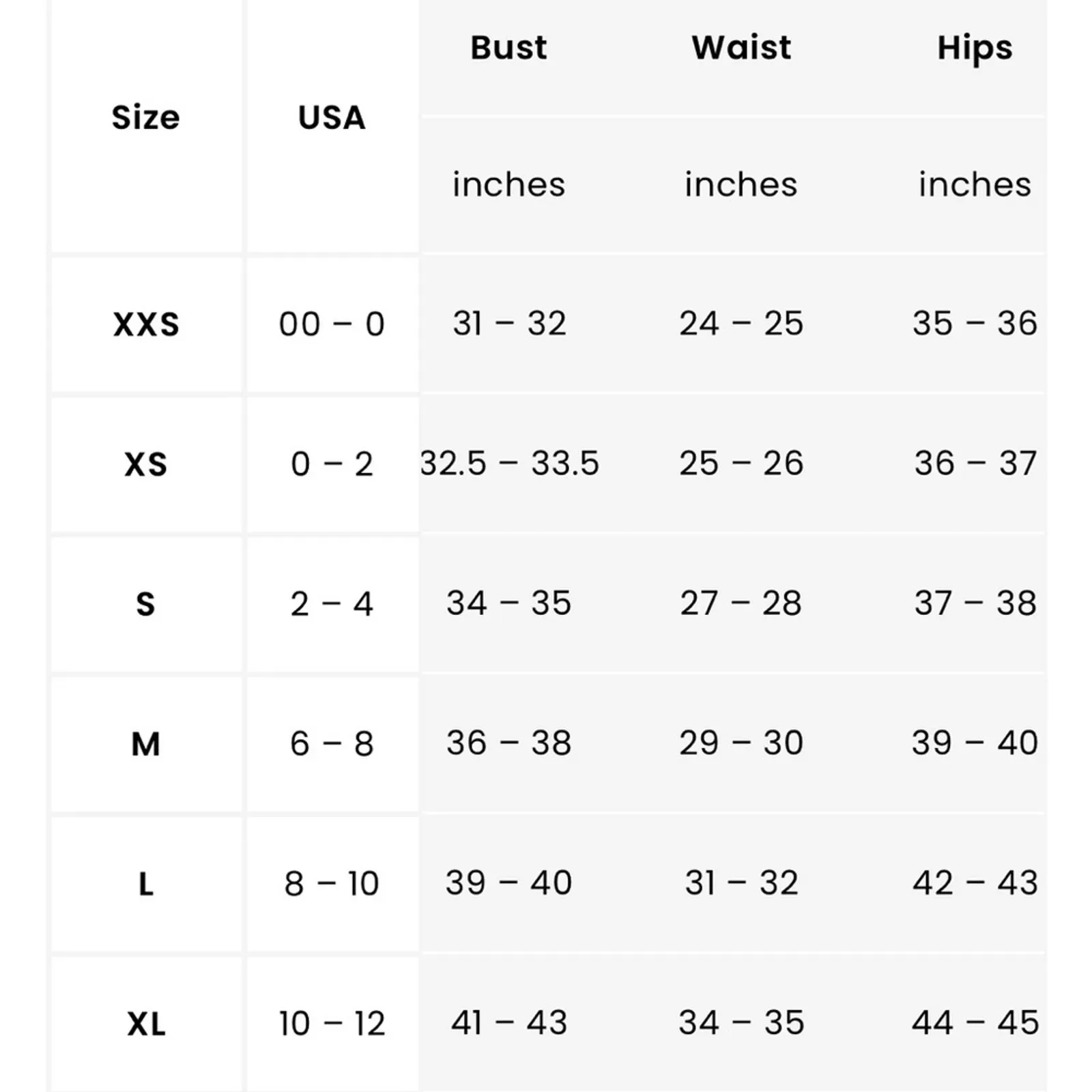
Task: Select the 39 – 40 hips cell
Action: tap(975, 743)
